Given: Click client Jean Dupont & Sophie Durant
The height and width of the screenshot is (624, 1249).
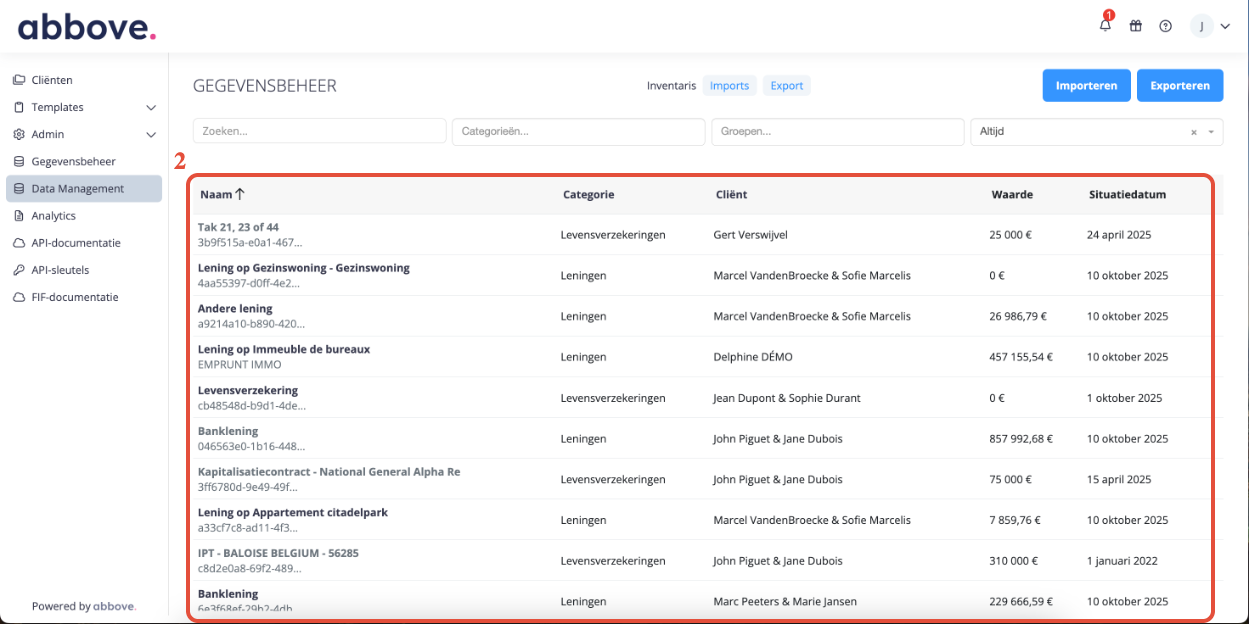Looking at the screenshot, I should click(x=787, y=398).
